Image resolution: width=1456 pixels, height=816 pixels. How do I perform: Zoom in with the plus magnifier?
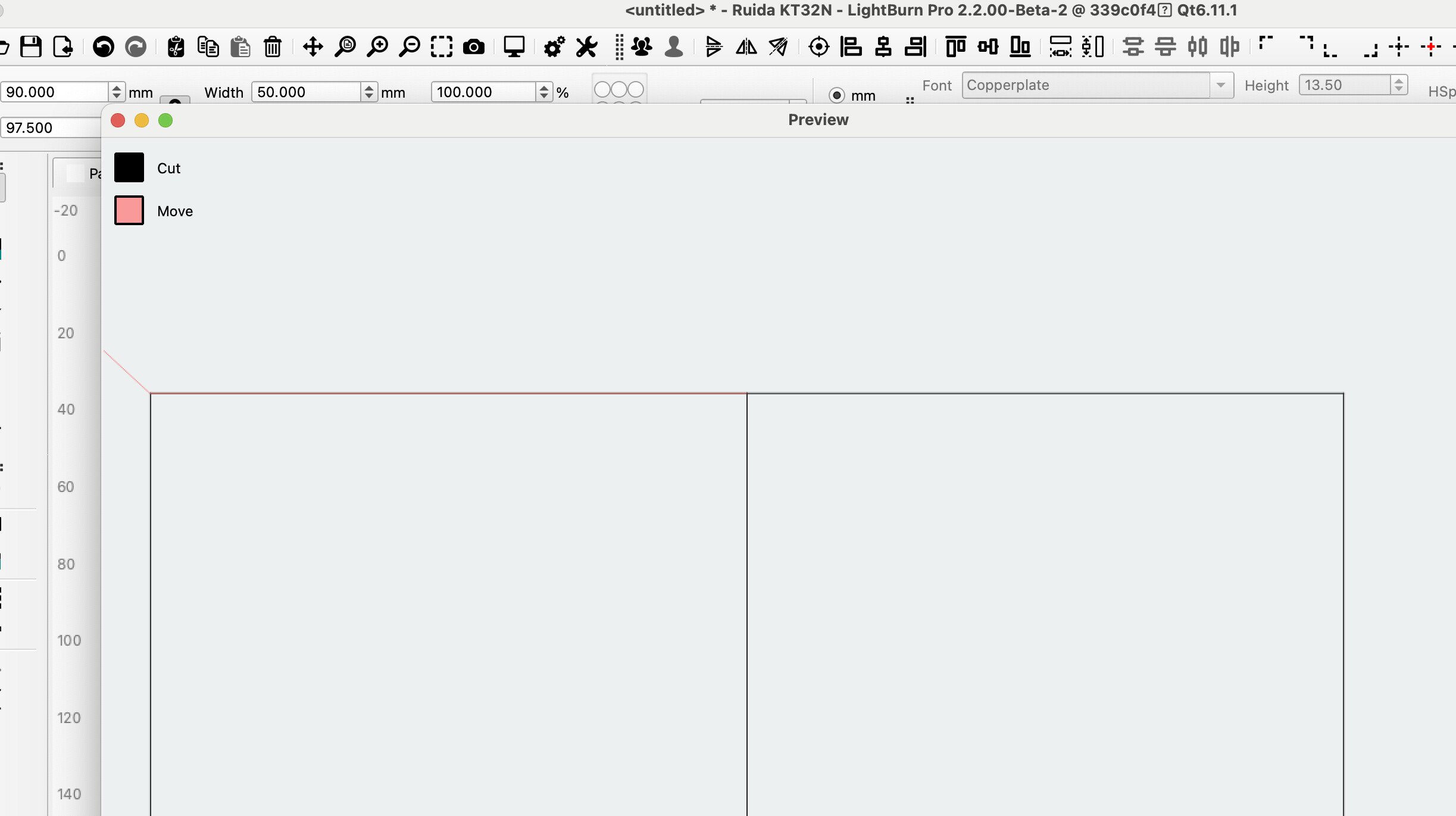pos(377,46)
